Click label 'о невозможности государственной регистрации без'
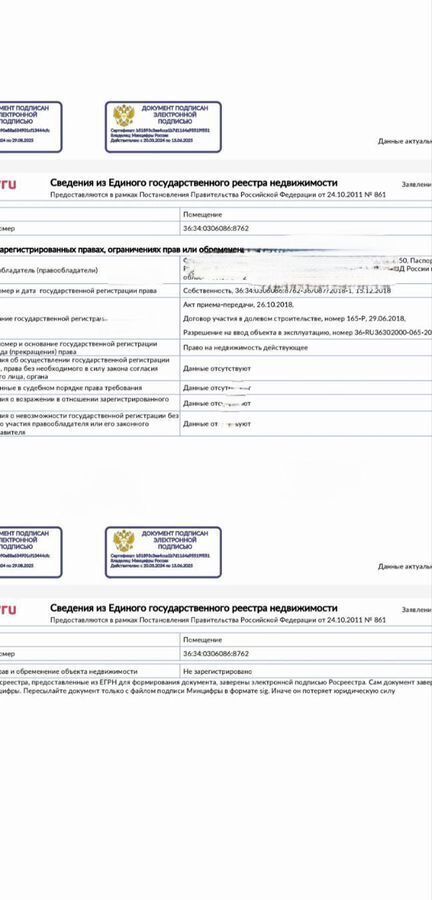 click(90, 415)
